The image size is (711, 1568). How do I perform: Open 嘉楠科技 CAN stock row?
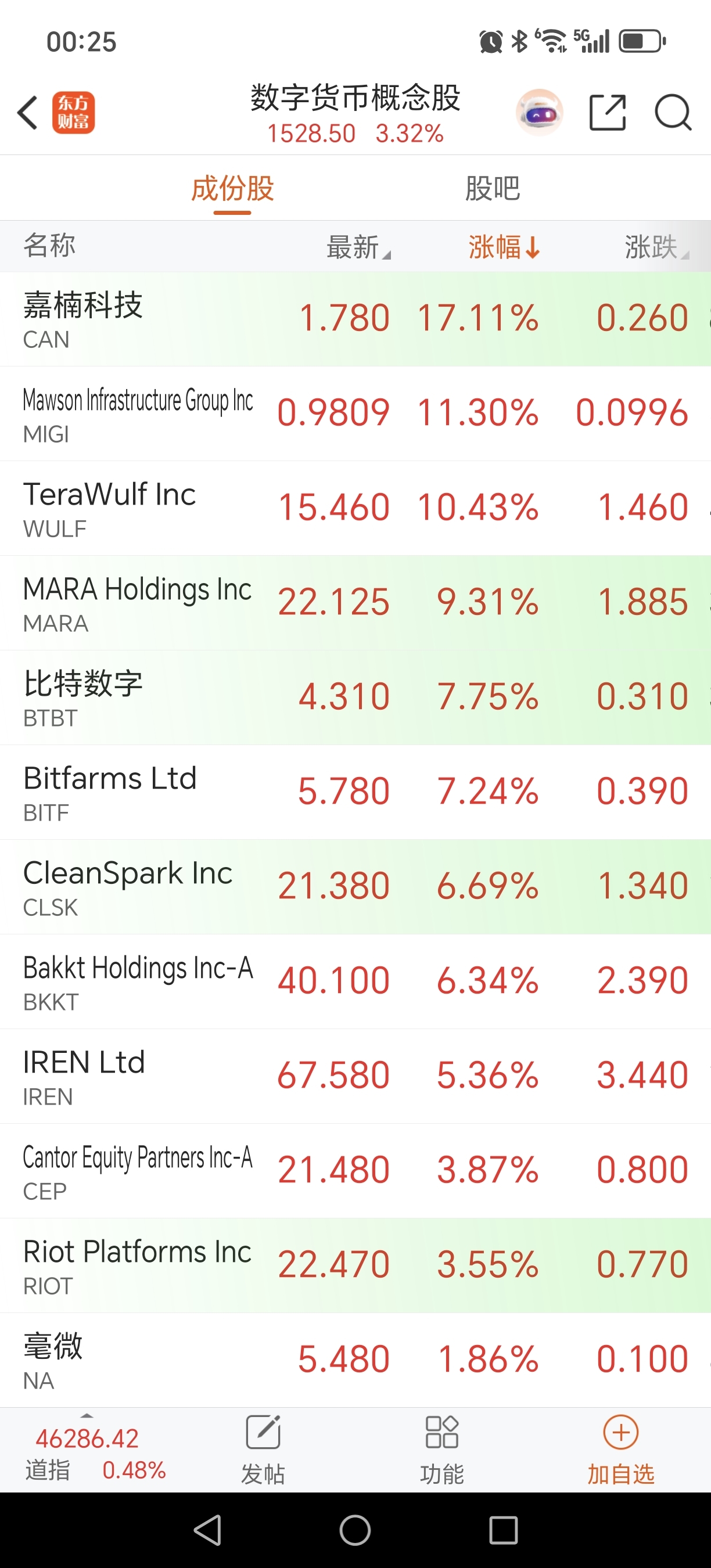355,319
